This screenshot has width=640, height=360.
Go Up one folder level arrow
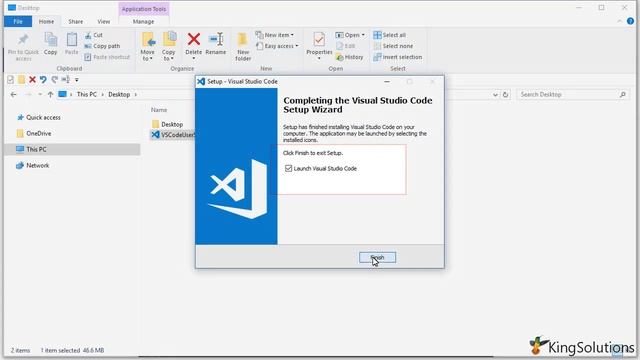click(50, 95)
